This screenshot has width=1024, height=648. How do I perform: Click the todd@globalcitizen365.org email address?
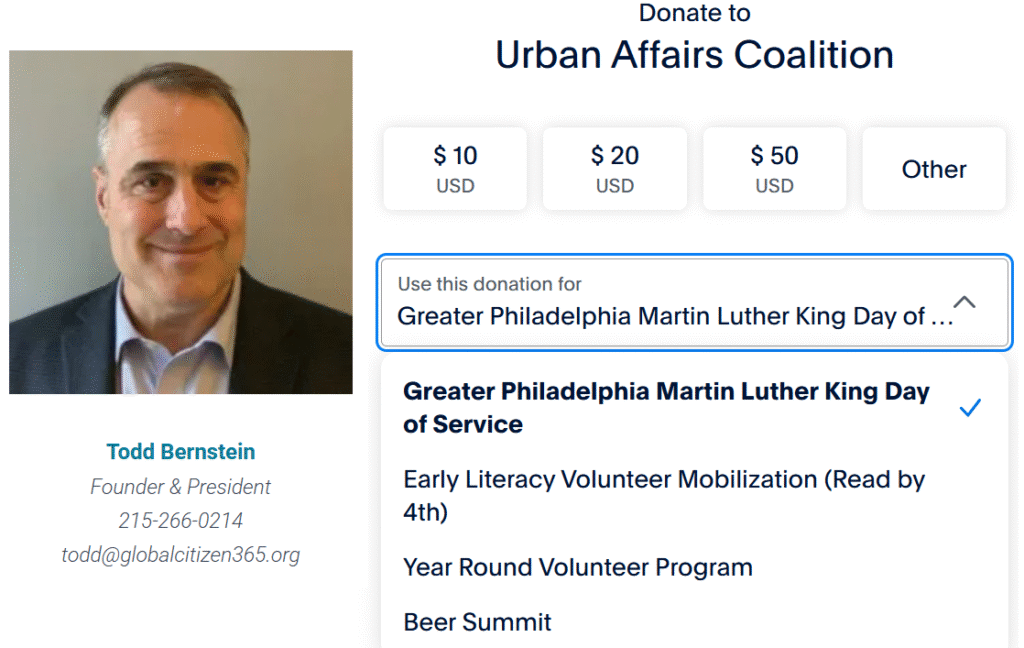pos(181,555)
